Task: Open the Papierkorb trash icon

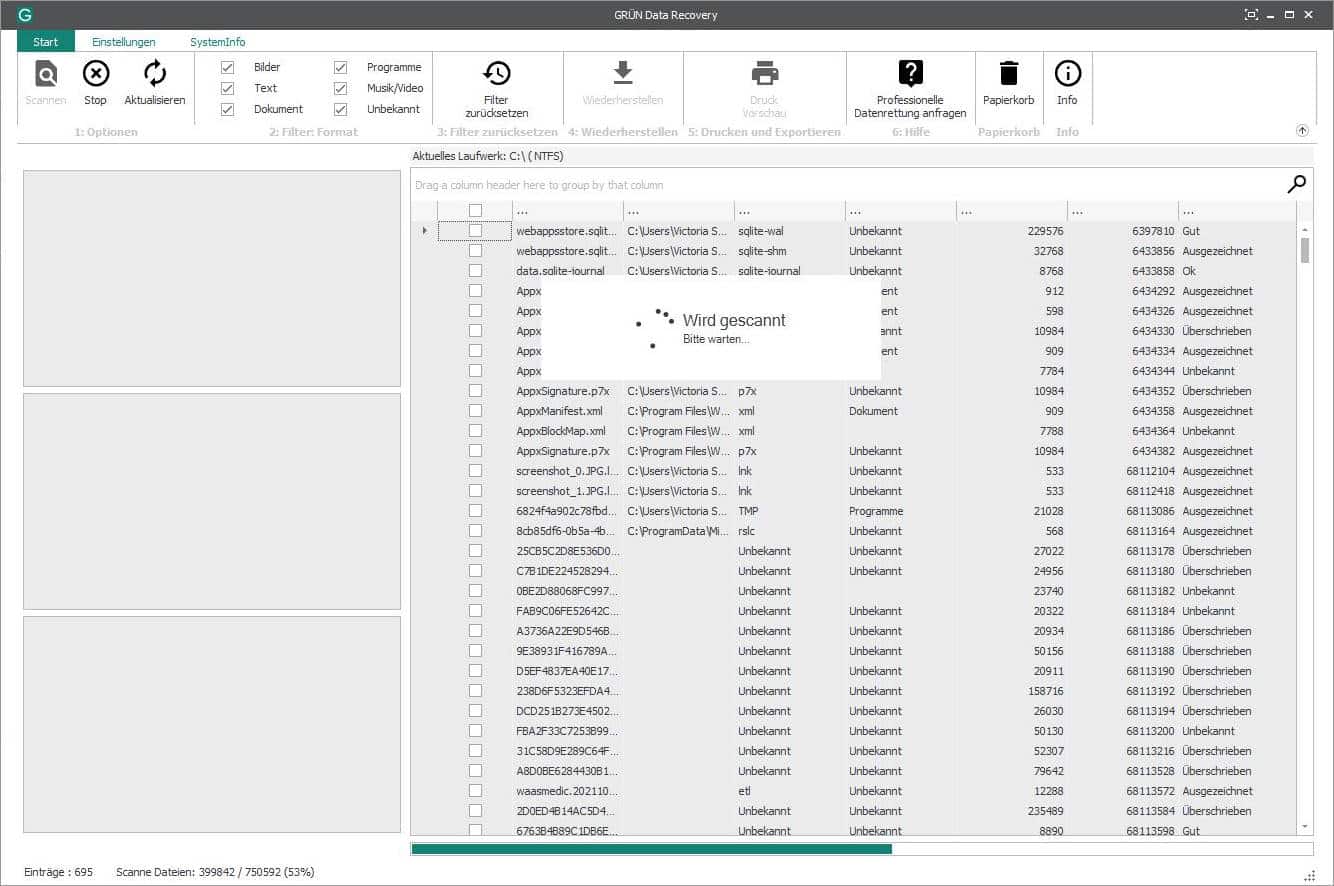Action: click(1008, 74)
